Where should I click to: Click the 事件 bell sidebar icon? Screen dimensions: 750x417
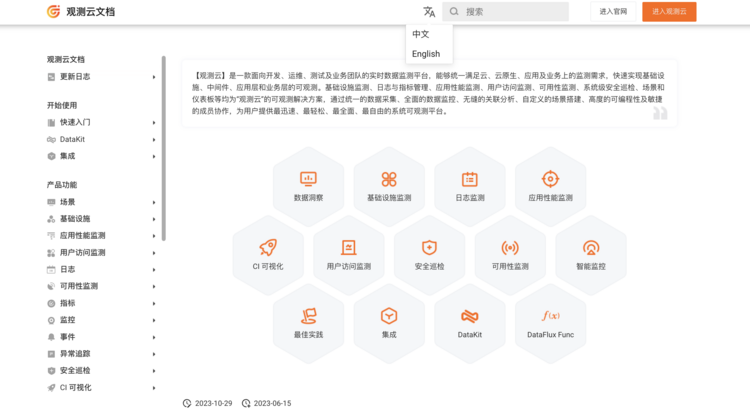(x=51, y=337)
